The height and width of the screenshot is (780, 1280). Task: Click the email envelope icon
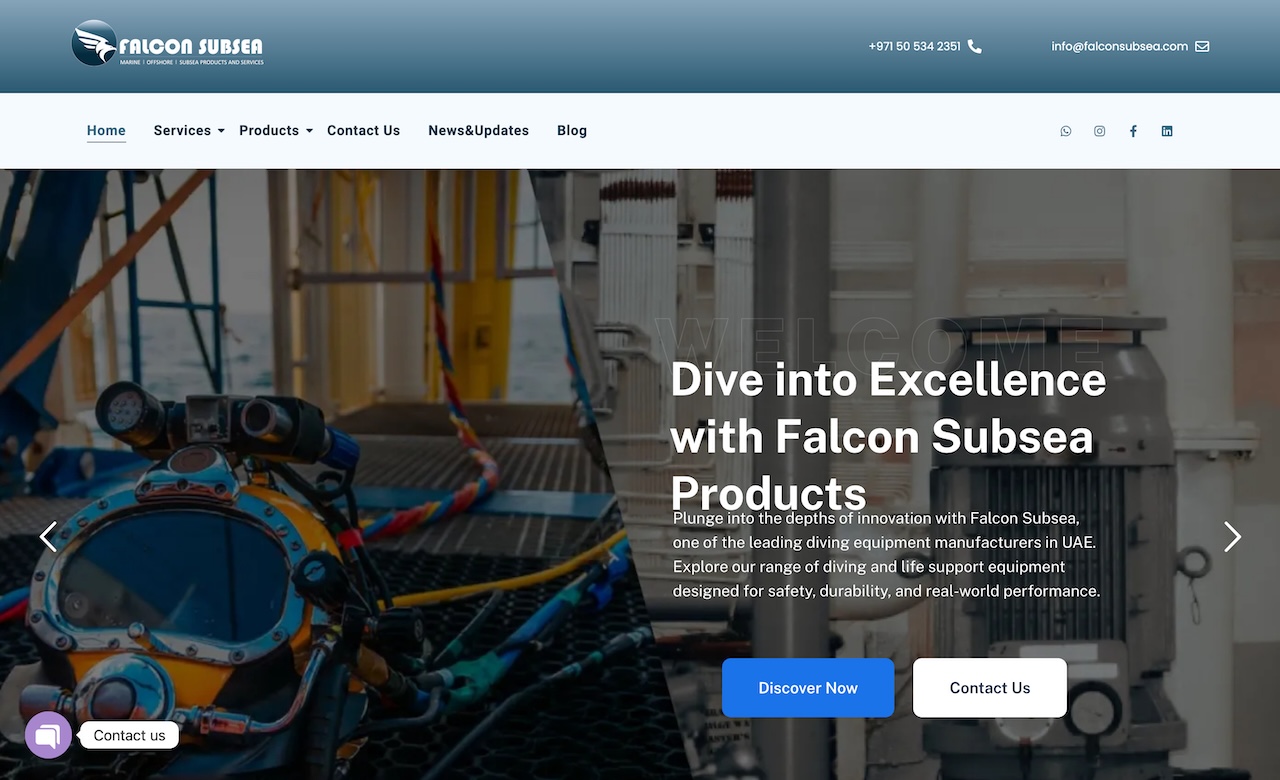[x=1202, y=46]
